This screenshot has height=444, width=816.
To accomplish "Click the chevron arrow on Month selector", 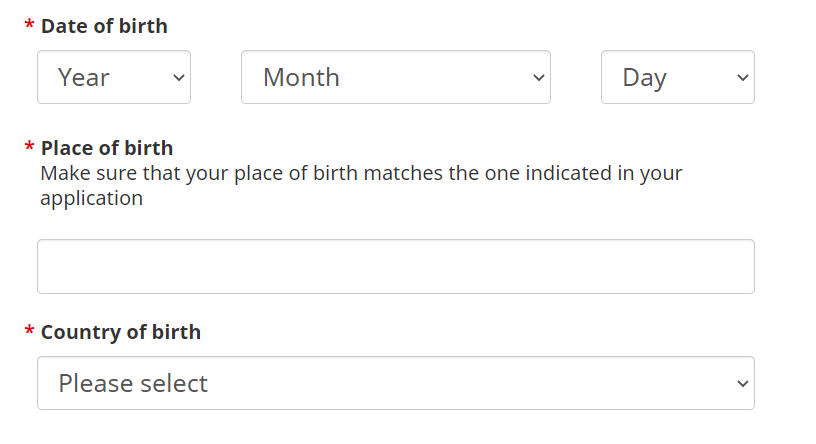I will (539, 77).
